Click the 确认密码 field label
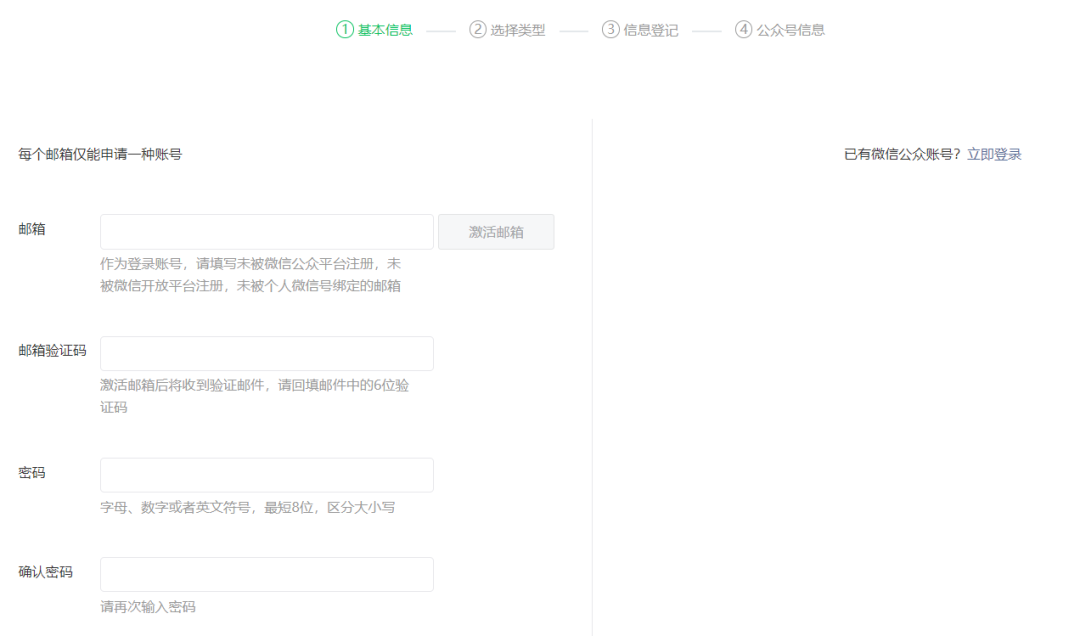The image size is (1080, 636). point(45,572)
